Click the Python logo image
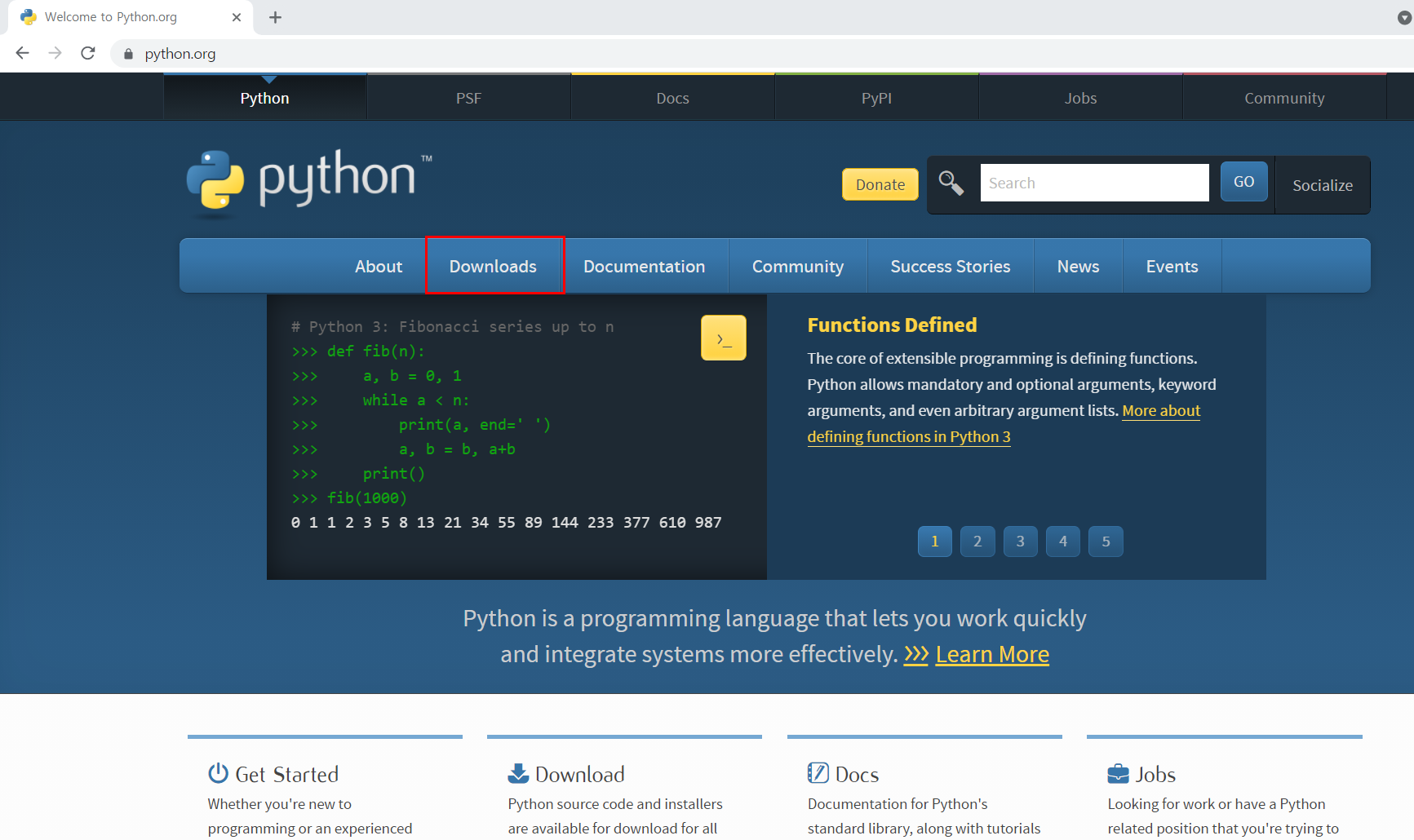 [x=309, y=183]
